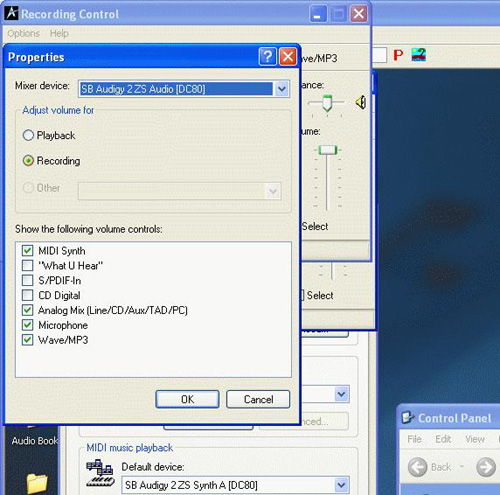Minimize the Recording Control window
The width and height of the screenshot is (500, 495).
[318, 14]
